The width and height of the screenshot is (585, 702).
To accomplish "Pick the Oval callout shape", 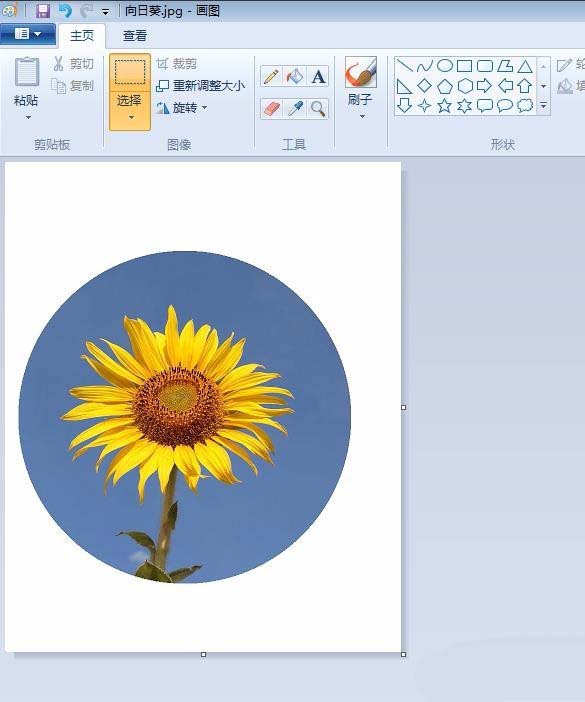I will coord(505,106).
